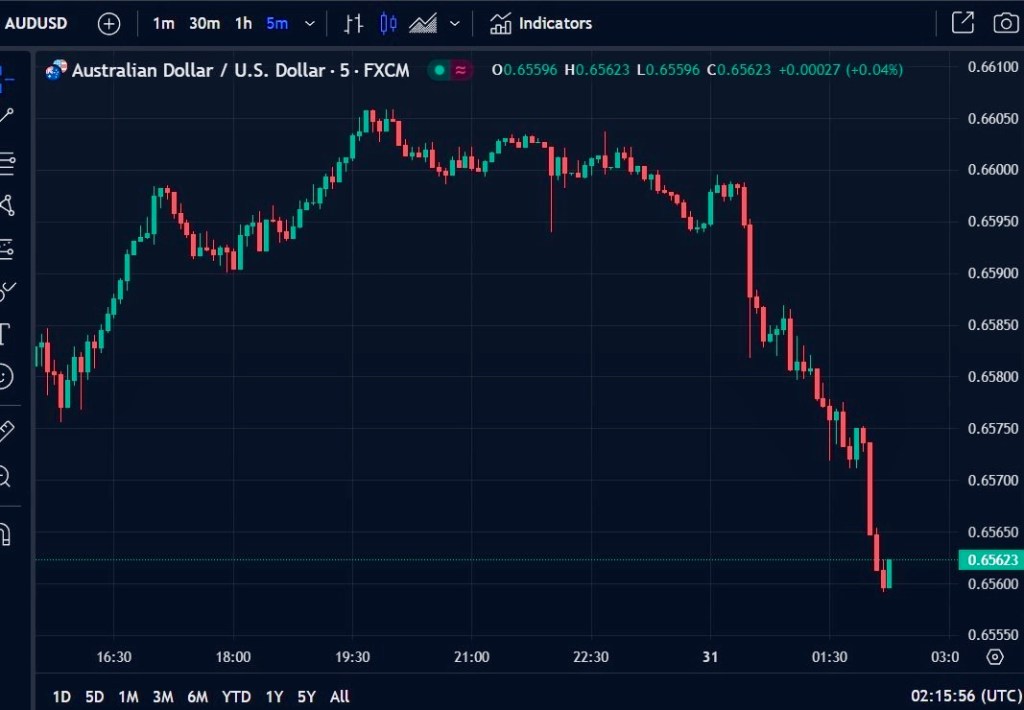Click the add symbol plus icon
The width and height of the screenshot is (1024, 710).
click(109, 23)
